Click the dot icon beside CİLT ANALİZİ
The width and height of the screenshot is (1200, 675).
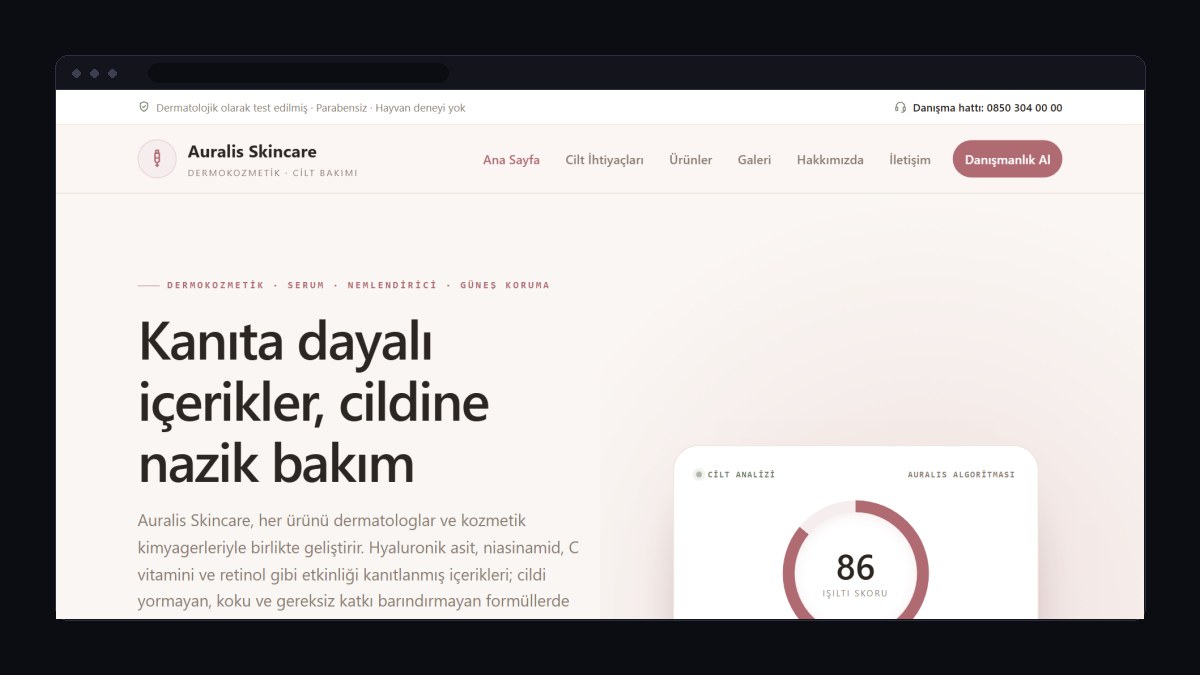699,474
